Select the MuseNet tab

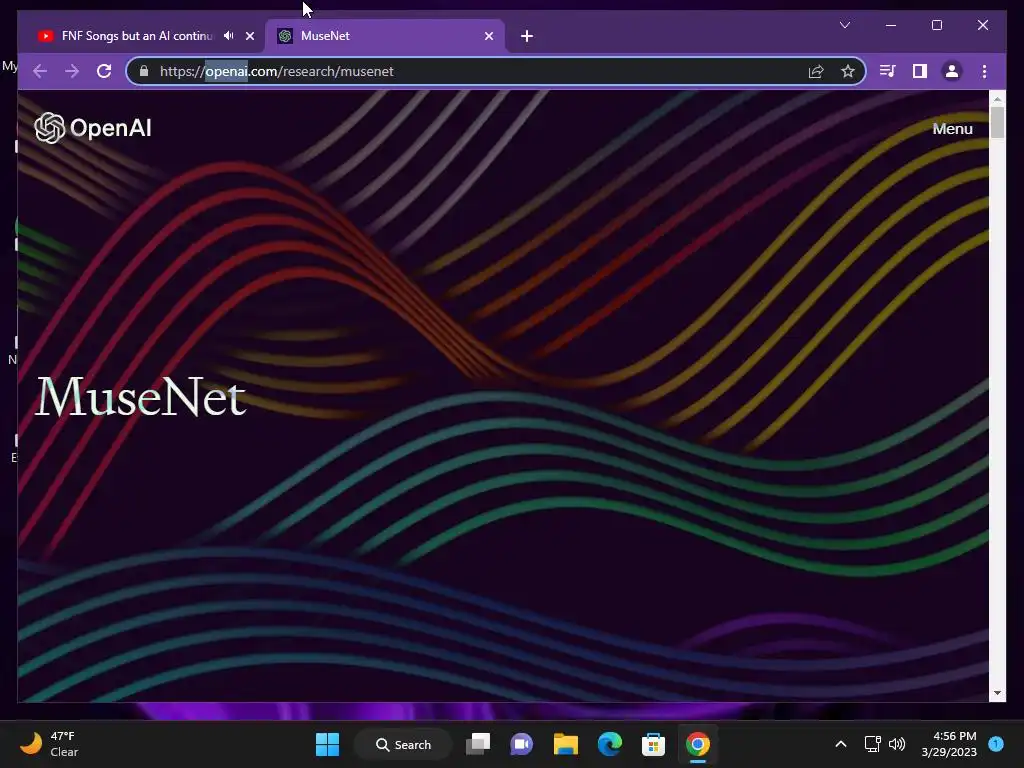pos(385,36)
